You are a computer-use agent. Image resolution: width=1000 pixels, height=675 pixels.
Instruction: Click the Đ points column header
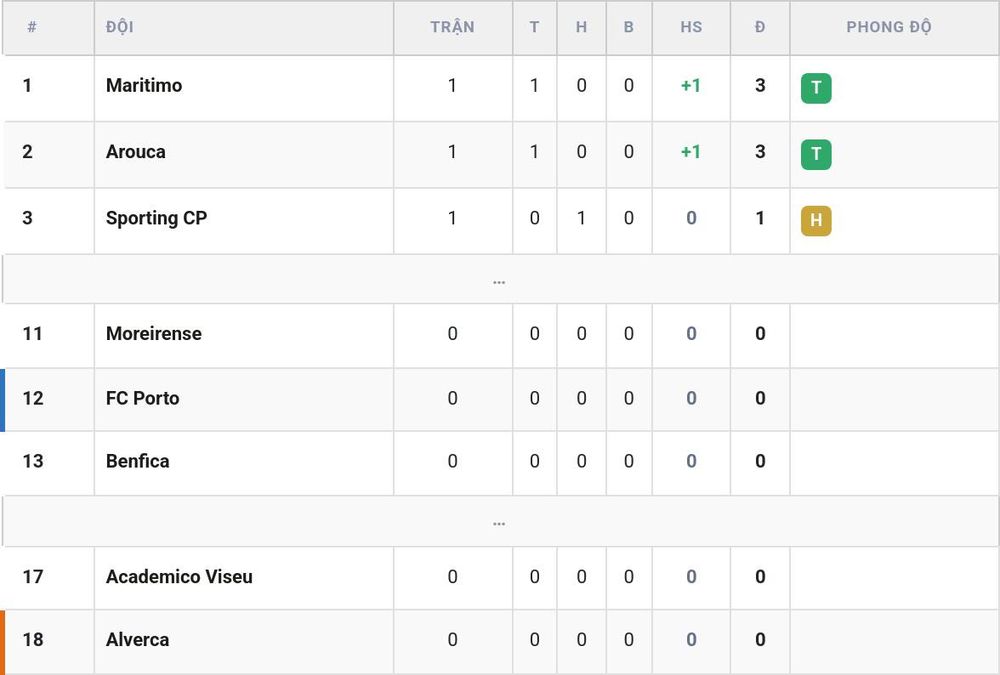pos(760,27)
